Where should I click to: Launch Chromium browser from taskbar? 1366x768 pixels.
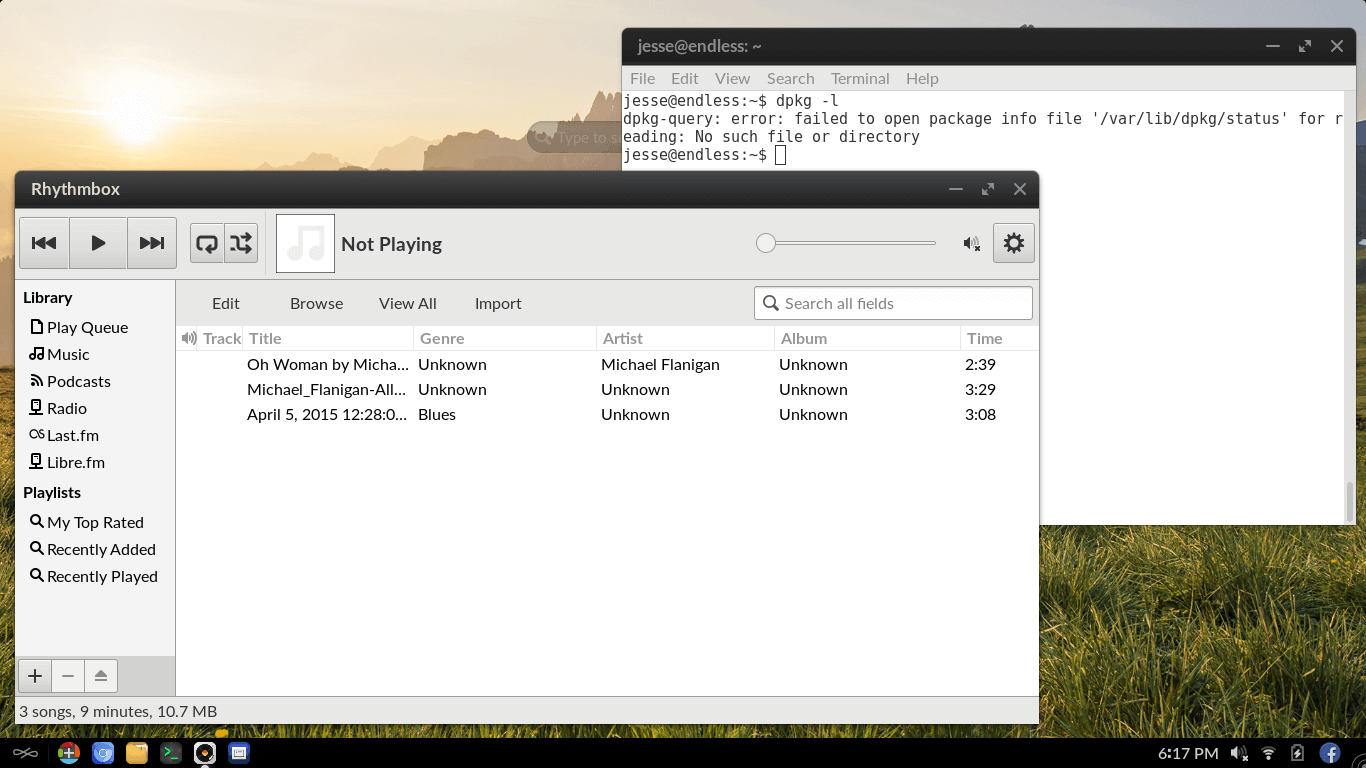click(103, 753)
